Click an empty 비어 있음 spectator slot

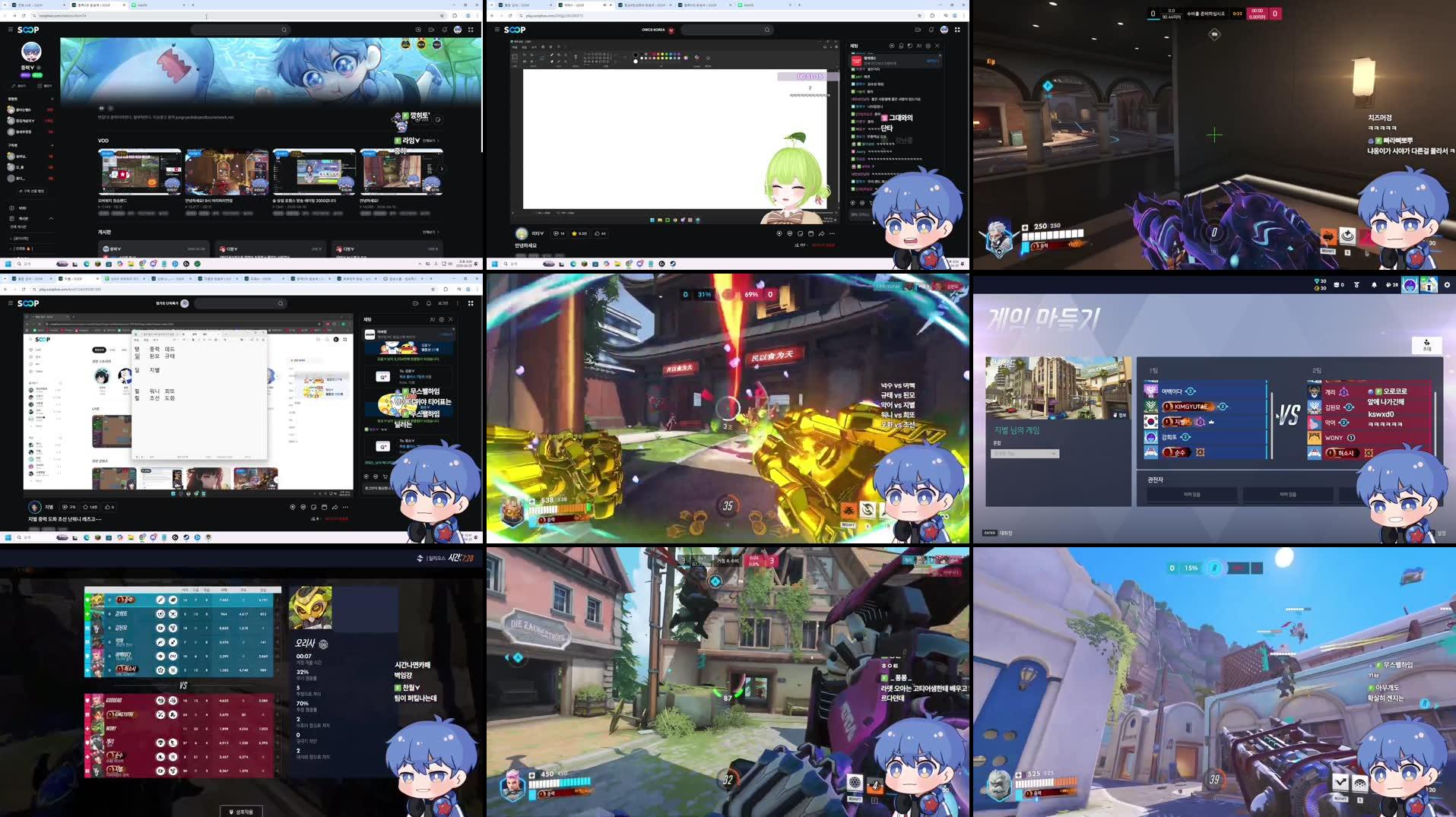(x=1191, y=494)
